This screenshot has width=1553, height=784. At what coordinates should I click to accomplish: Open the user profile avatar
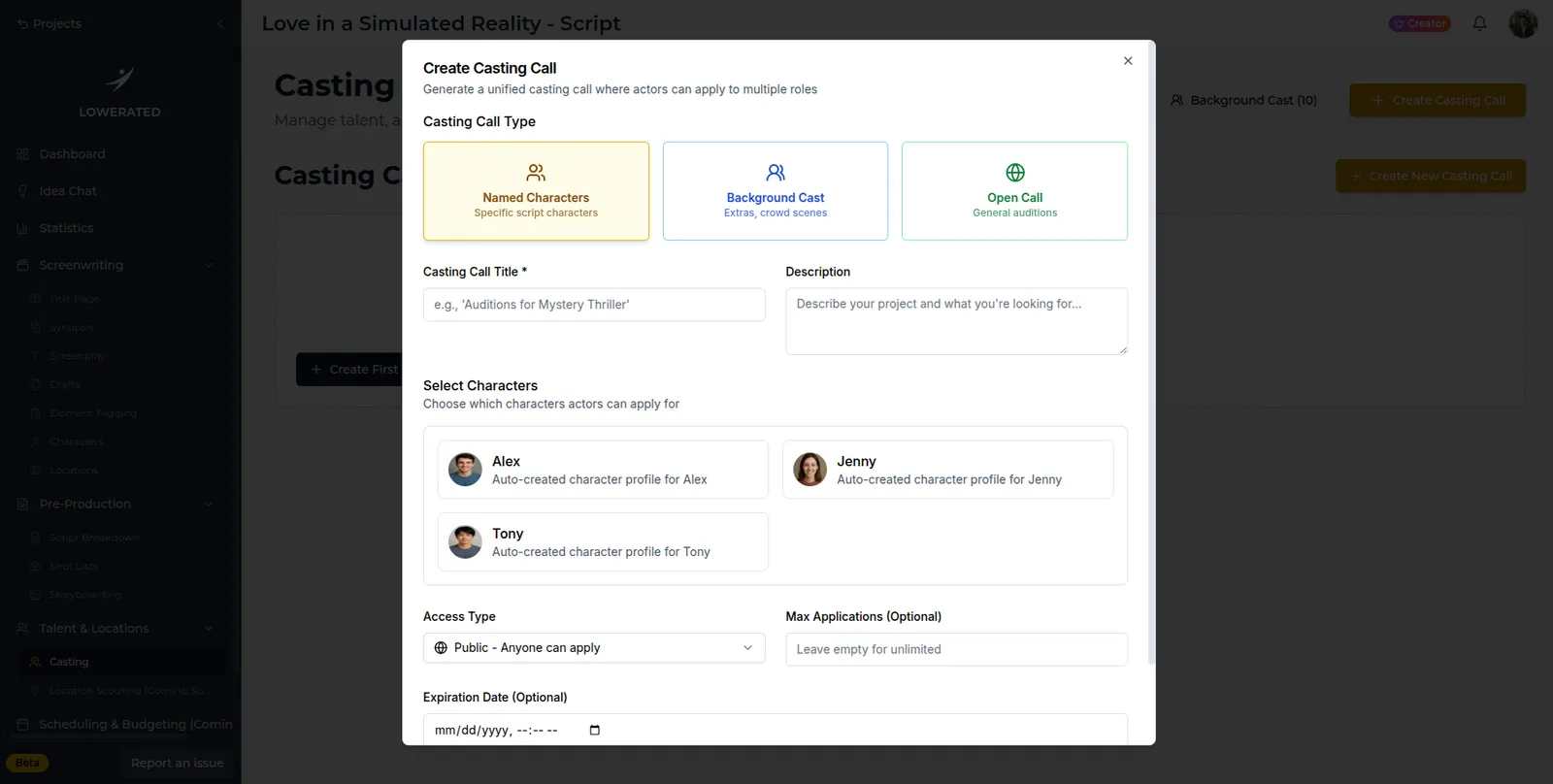click(1523, 23)
